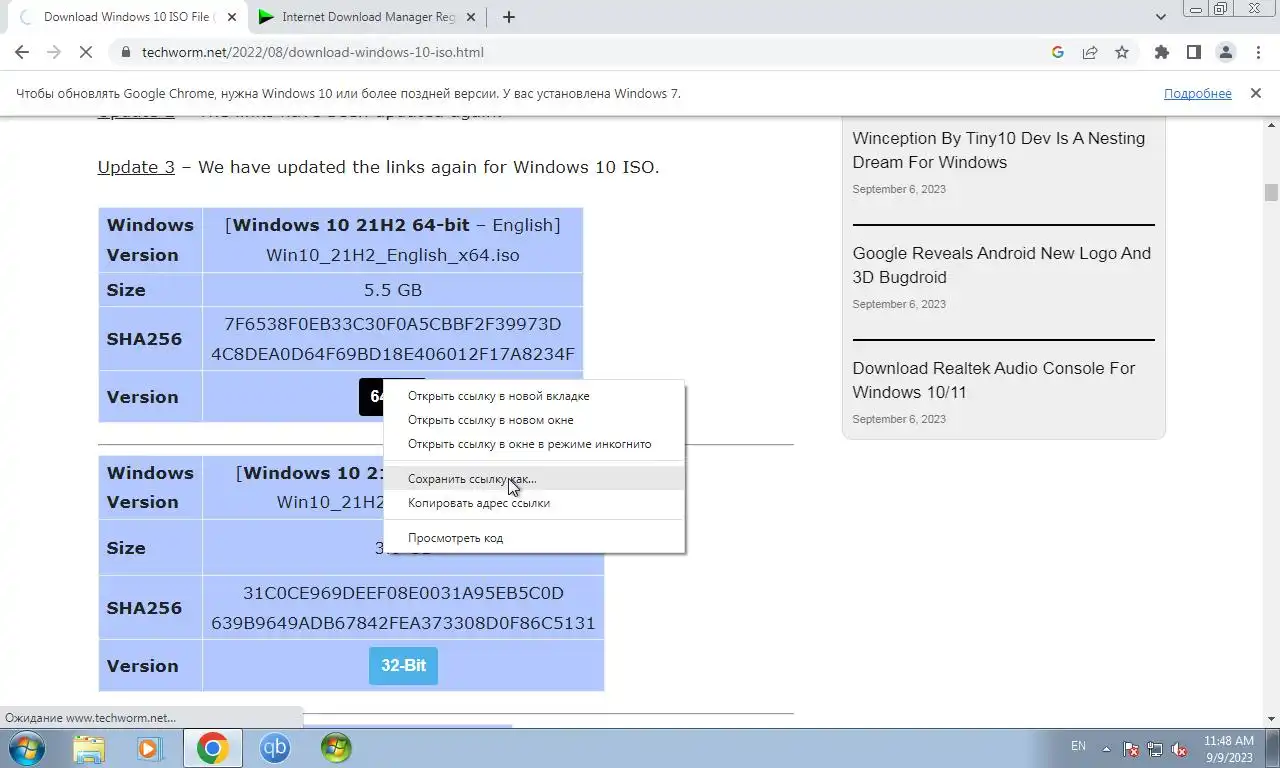Bookmark this page with the star
Viewport: 1280px width, 768px height.
click(x=1122, y=52)
